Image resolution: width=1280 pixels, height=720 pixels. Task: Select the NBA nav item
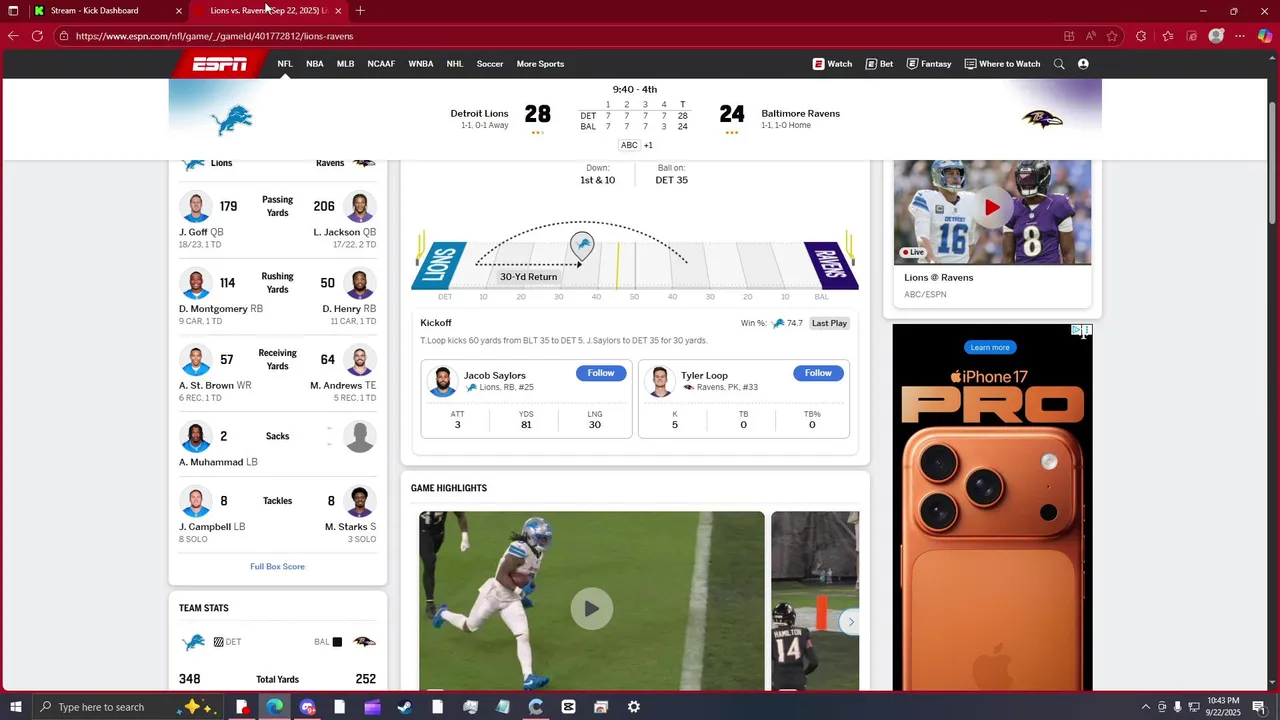click(x=315, y=64)
